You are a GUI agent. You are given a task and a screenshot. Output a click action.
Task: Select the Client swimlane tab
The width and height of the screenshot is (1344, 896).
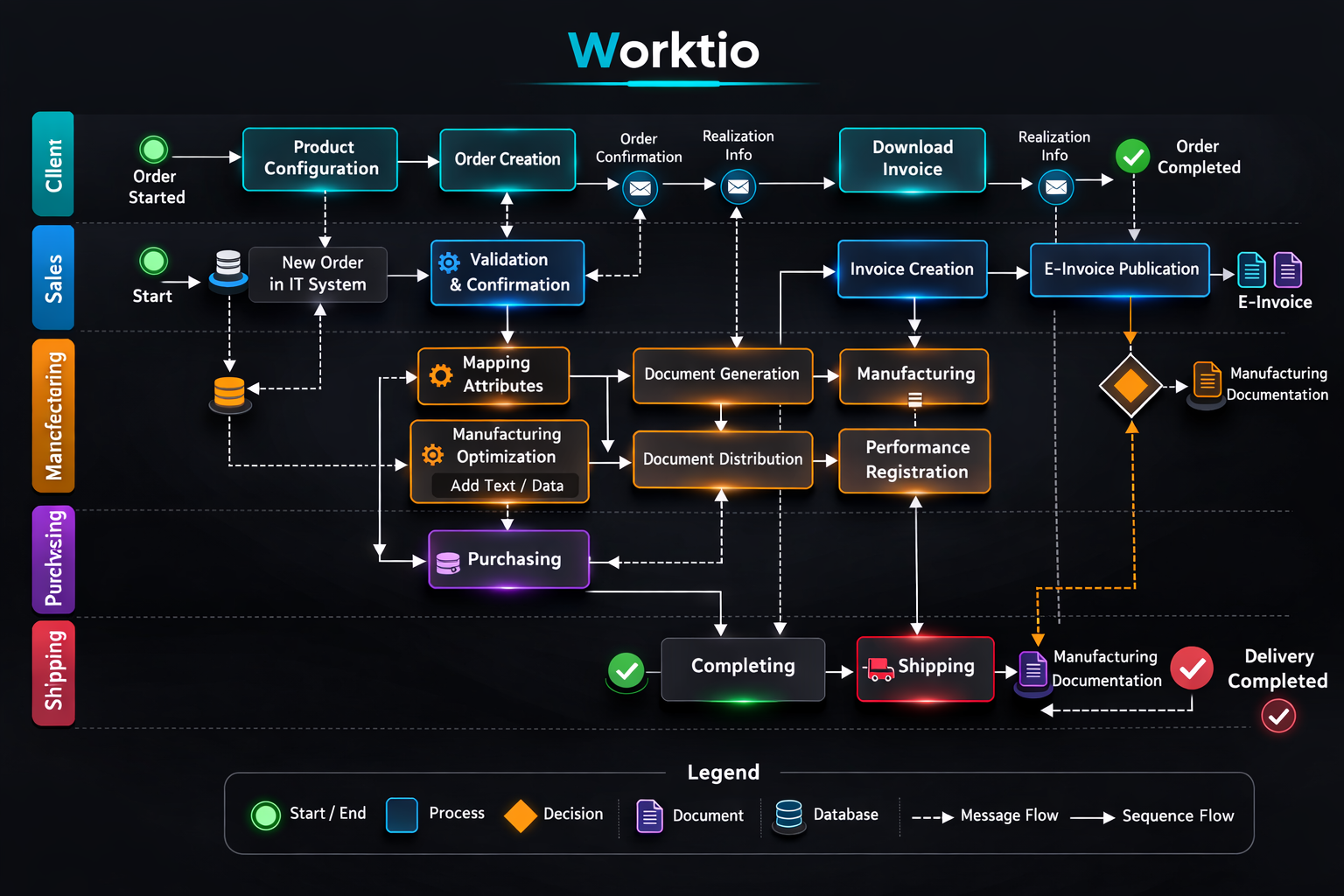point(53,164)
